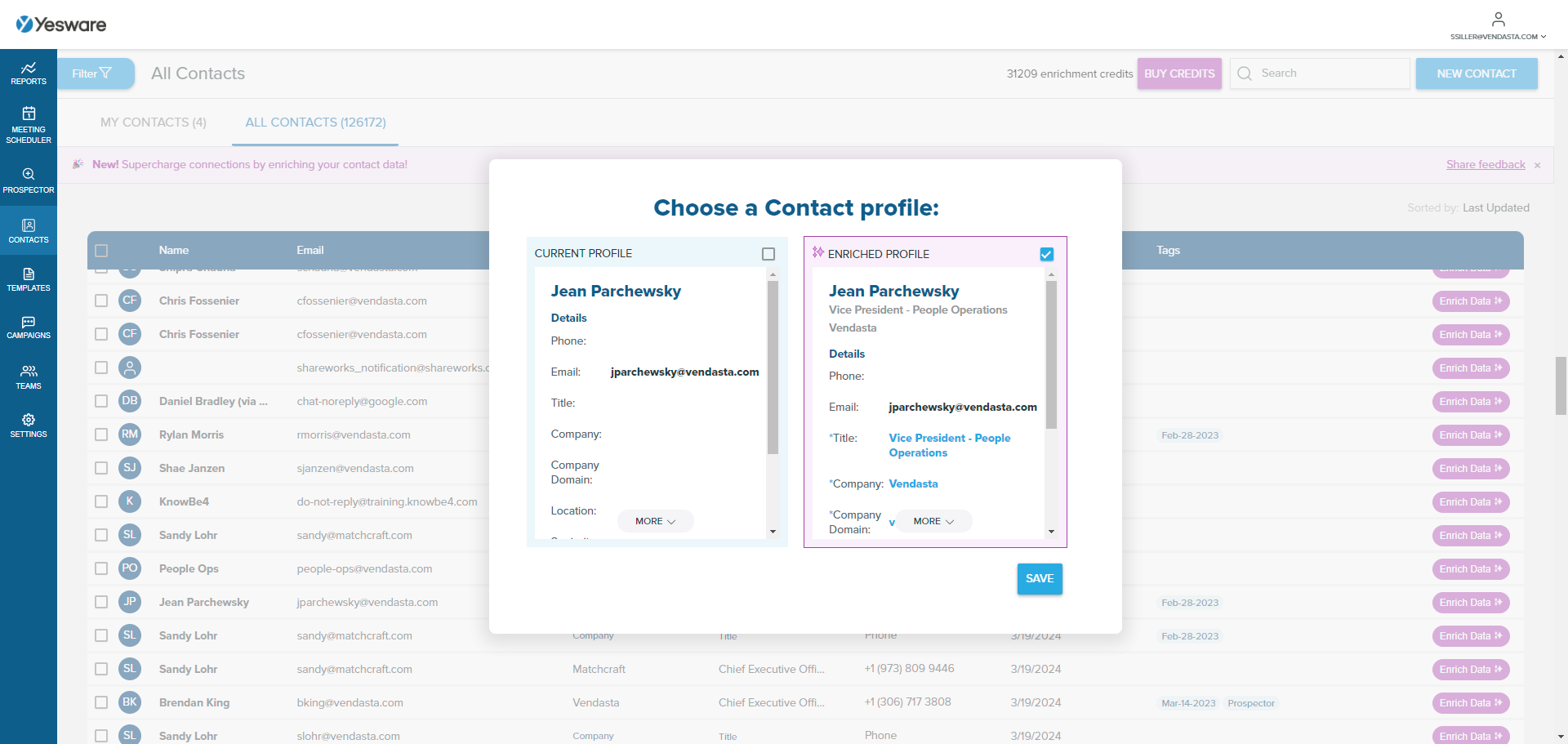Open Settings from the sidebar
1568x744 pixels.
click(29, 425)
